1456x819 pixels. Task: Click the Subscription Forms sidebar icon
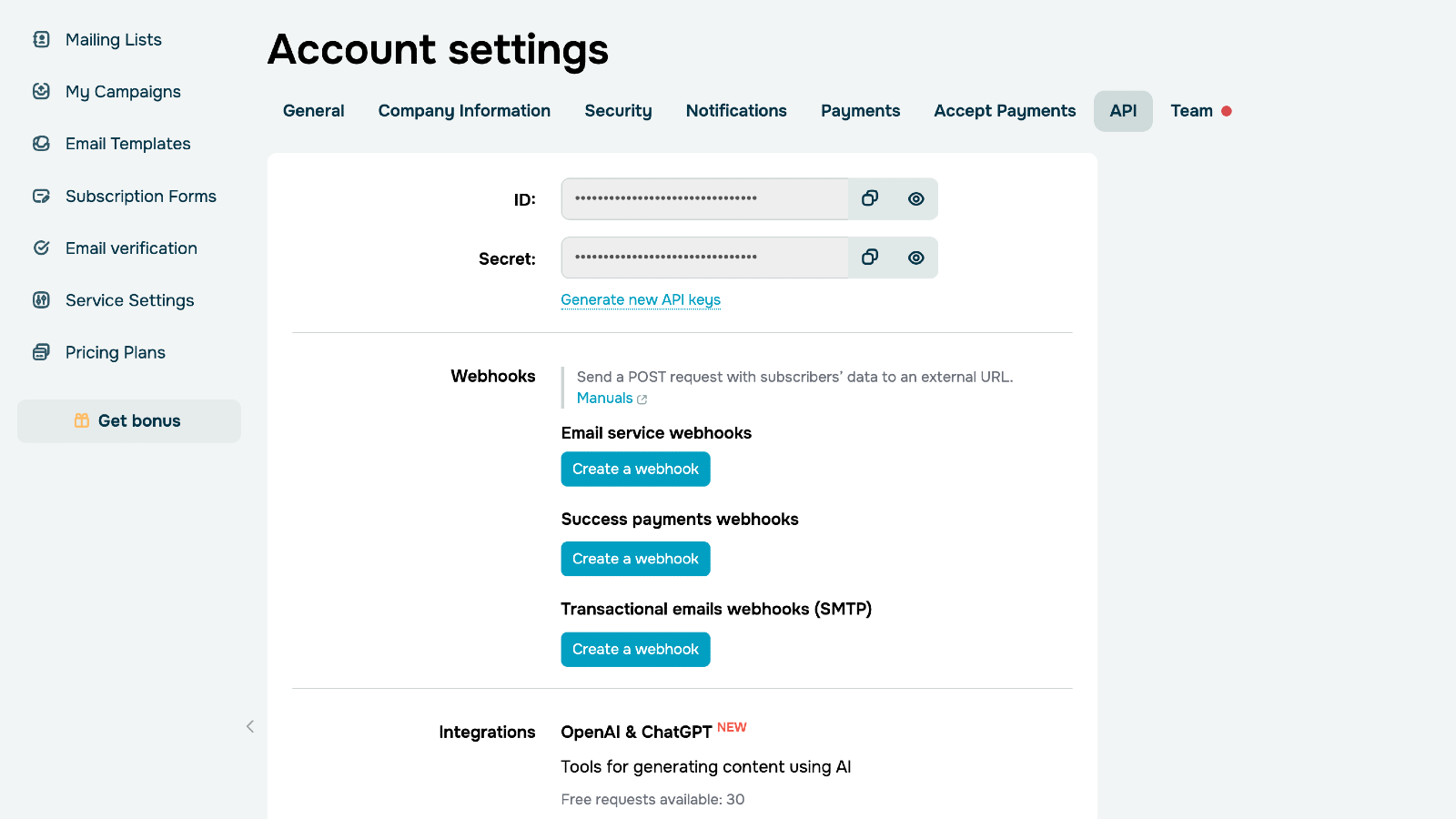(41, 196)
